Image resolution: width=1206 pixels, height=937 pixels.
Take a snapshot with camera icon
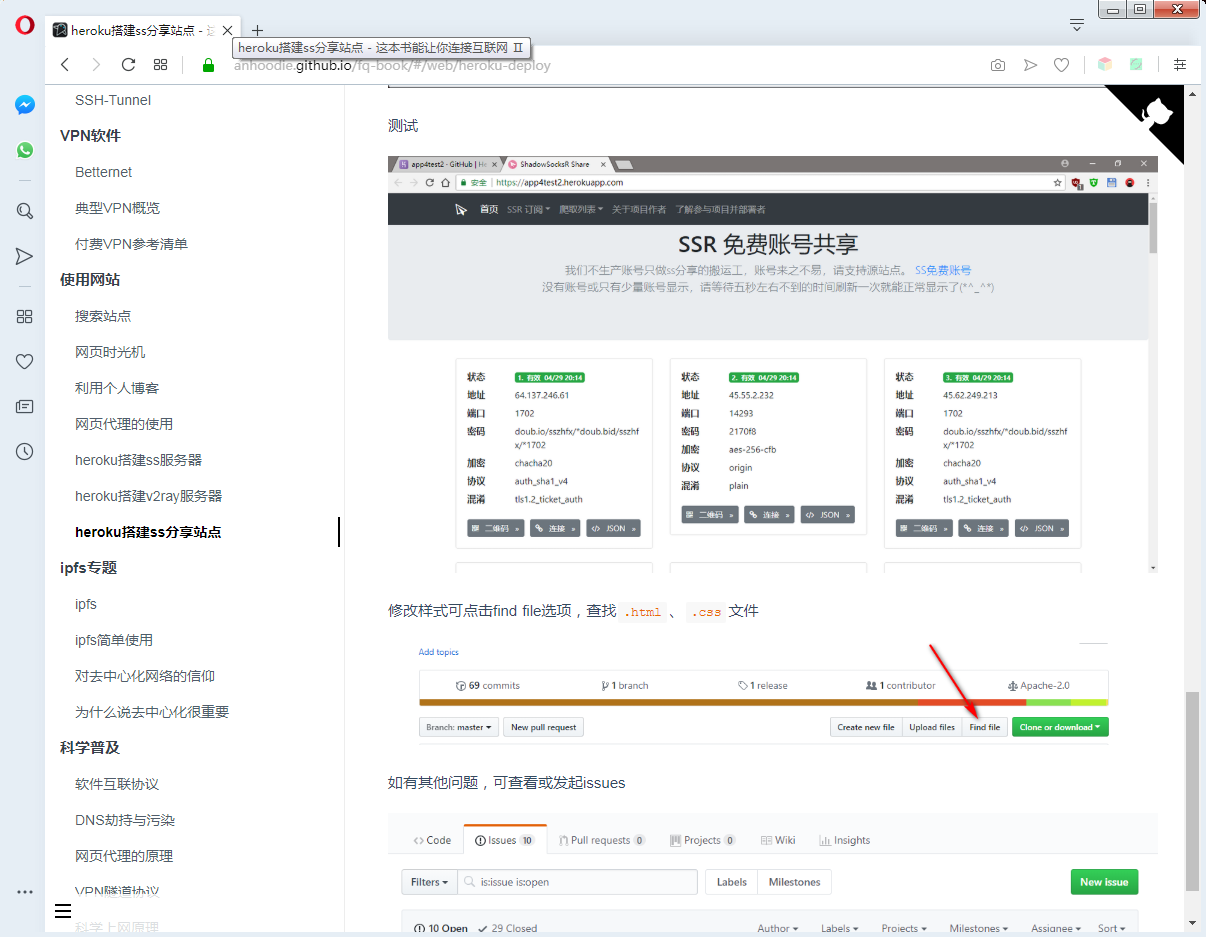[998, 65]
